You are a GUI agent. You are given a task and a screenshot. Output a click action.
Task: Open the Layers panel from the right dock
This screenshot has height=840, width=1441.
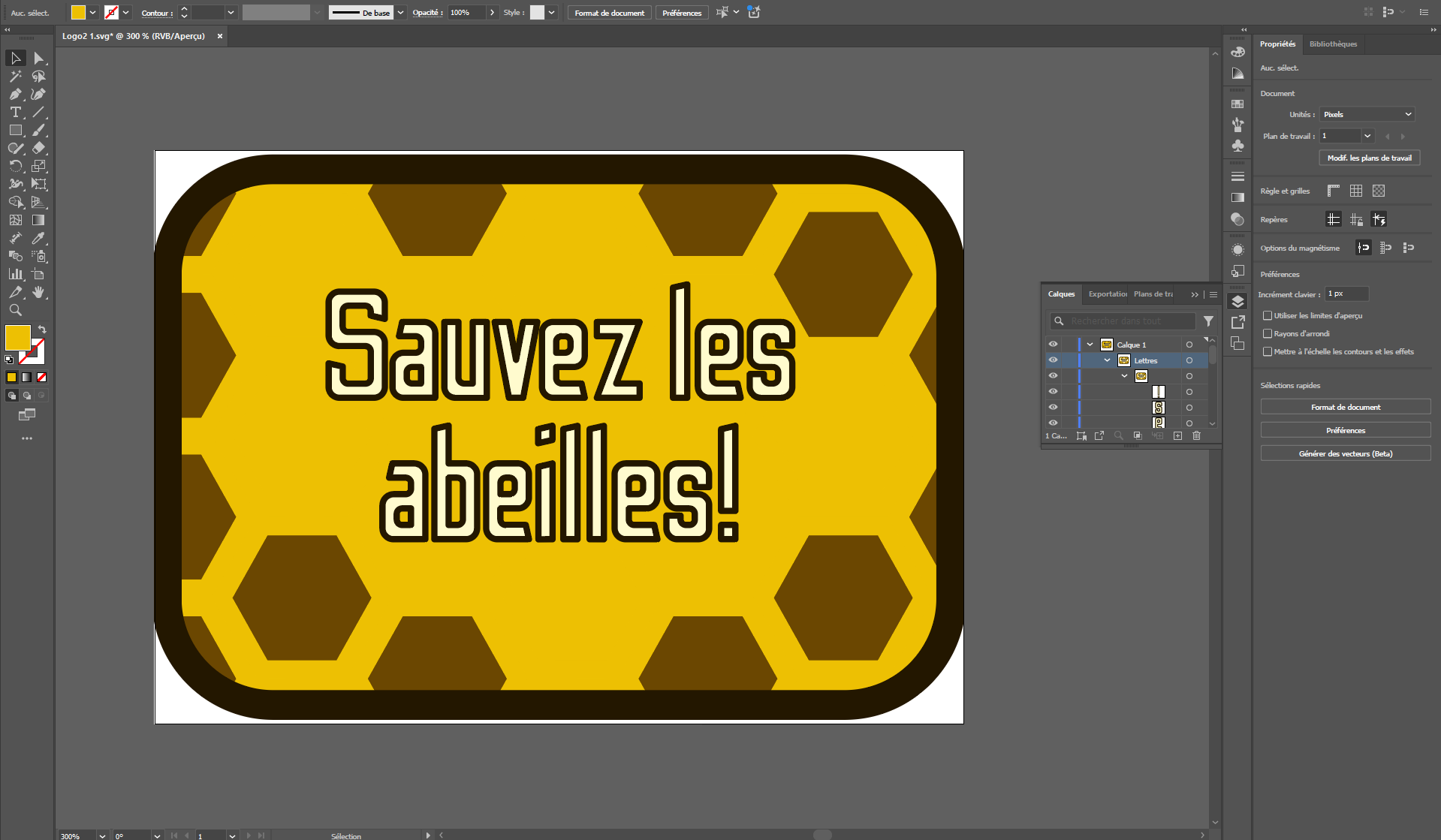[x=1238, y=300]
